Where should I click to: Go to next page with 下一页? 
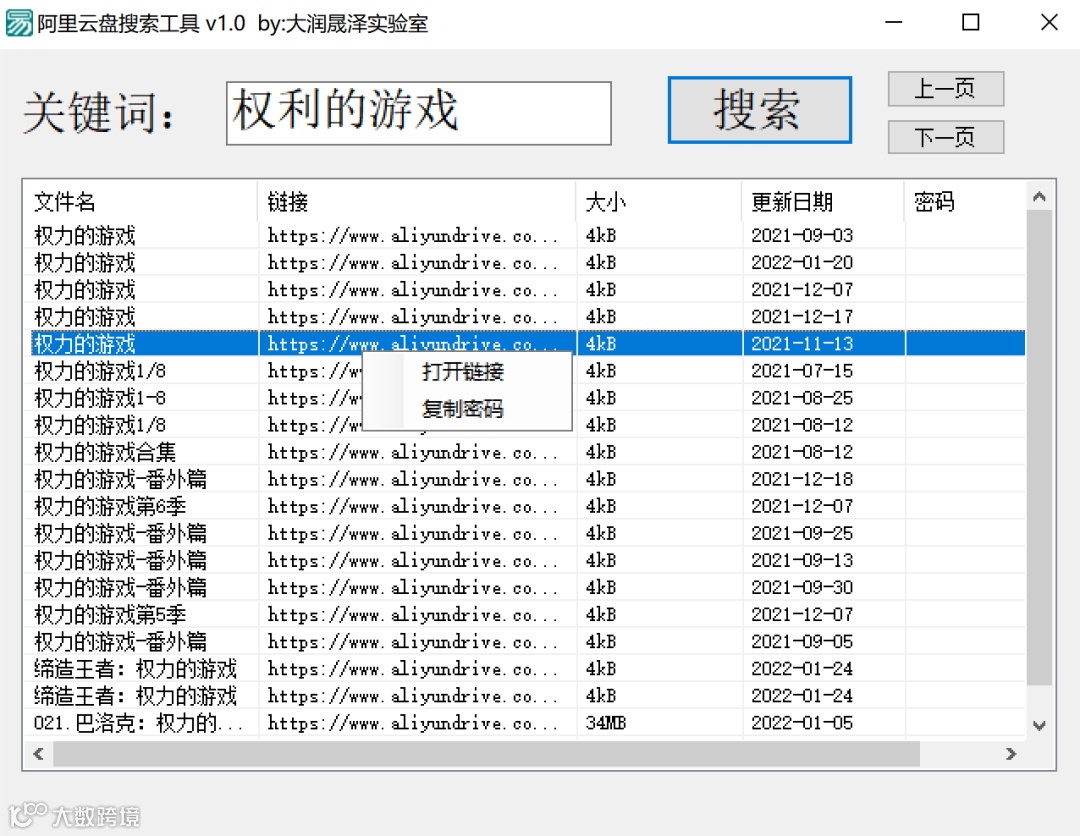pos(946,137)
